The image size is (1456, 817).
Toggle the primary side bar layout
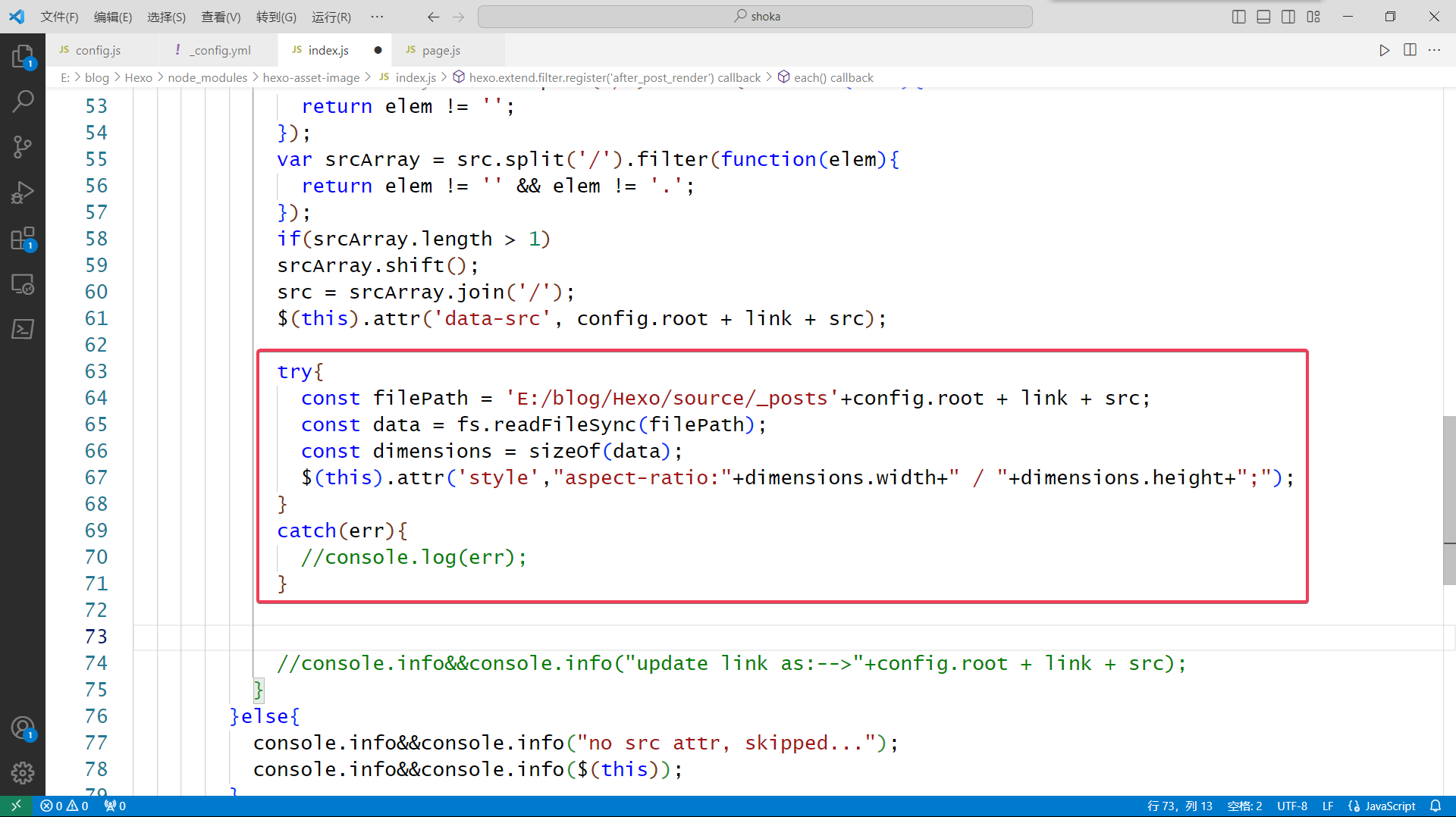[1239, 17]
